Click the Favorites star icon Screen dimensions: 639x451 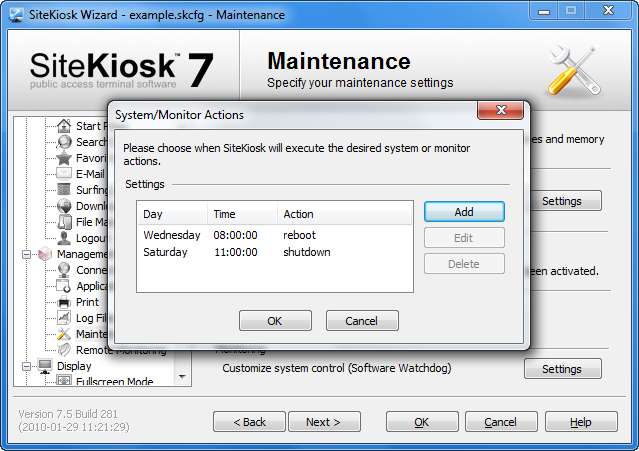[x=65, y=158]
